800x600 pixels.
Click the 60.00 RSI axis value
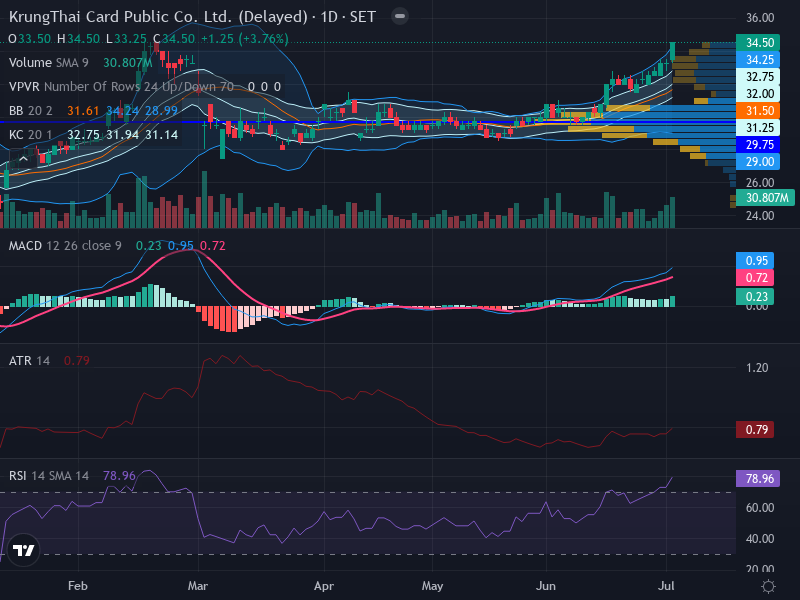(x=760, y=508)
